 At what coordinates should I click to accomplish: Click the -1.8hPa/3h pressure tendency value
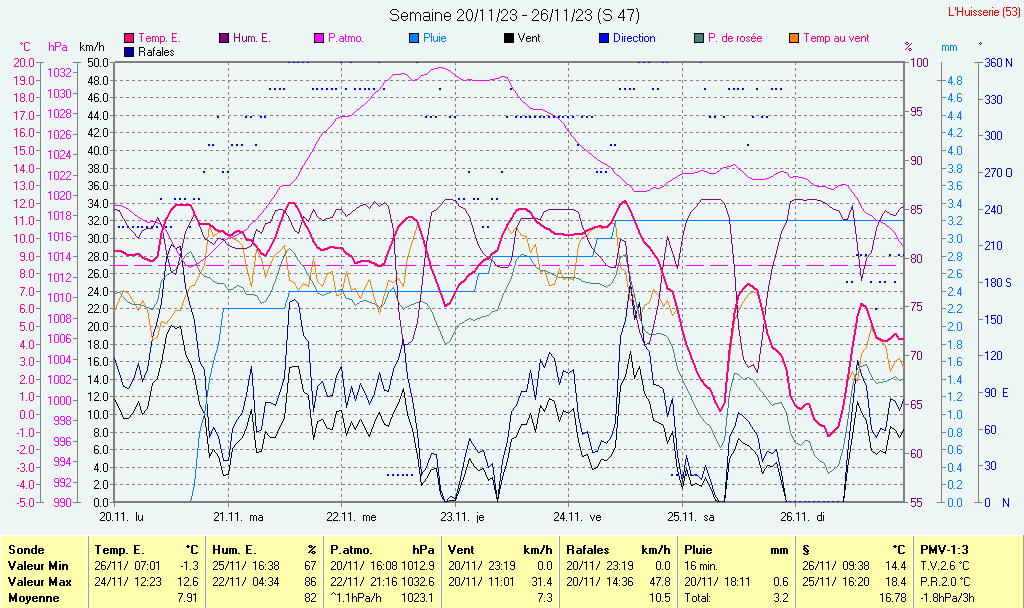pyautogui.click(x=947, y=598)
